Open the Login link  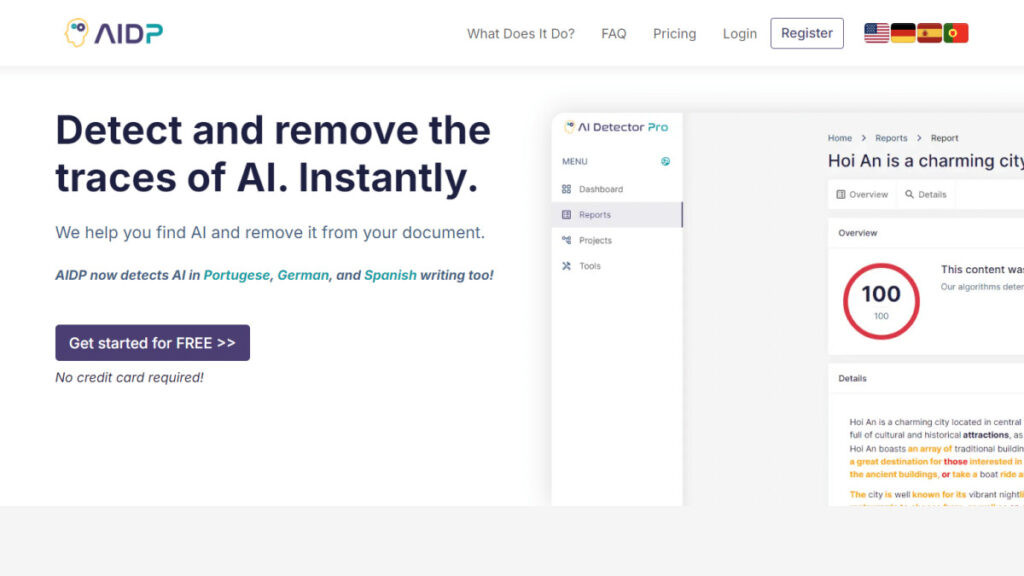pos(739,33)
